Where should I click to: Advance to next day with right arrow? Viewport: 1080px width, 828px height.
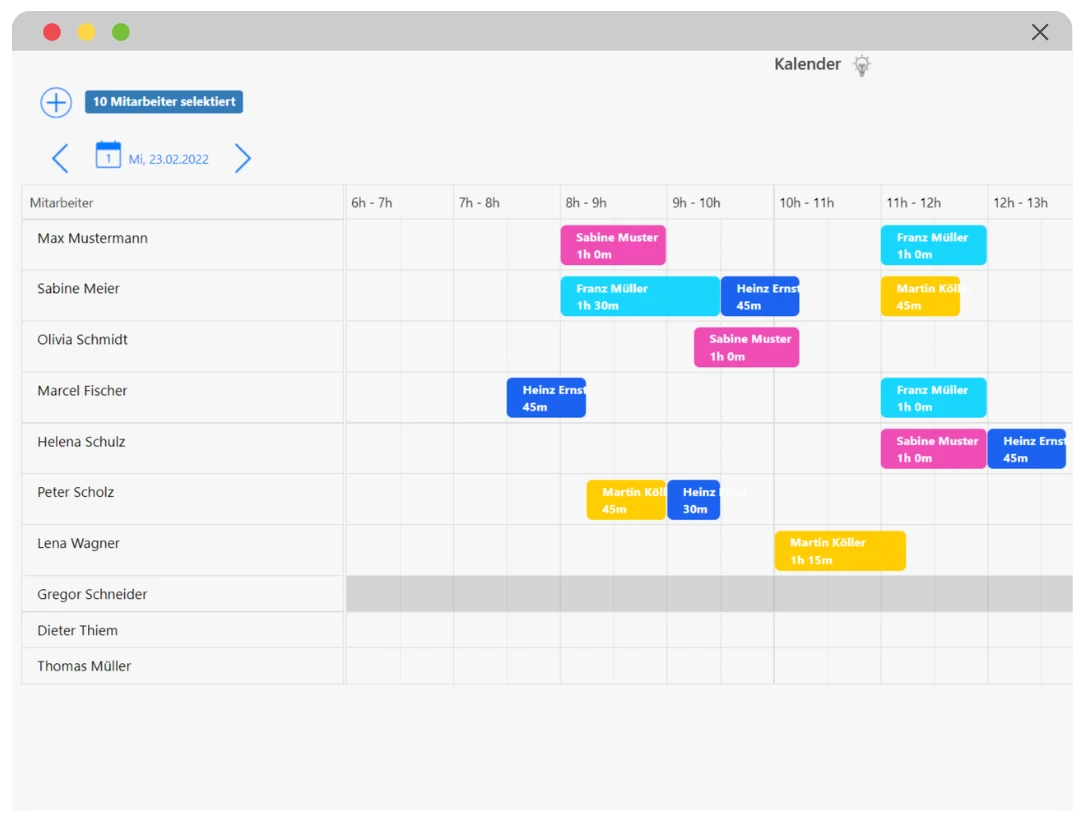coord(242,158)
